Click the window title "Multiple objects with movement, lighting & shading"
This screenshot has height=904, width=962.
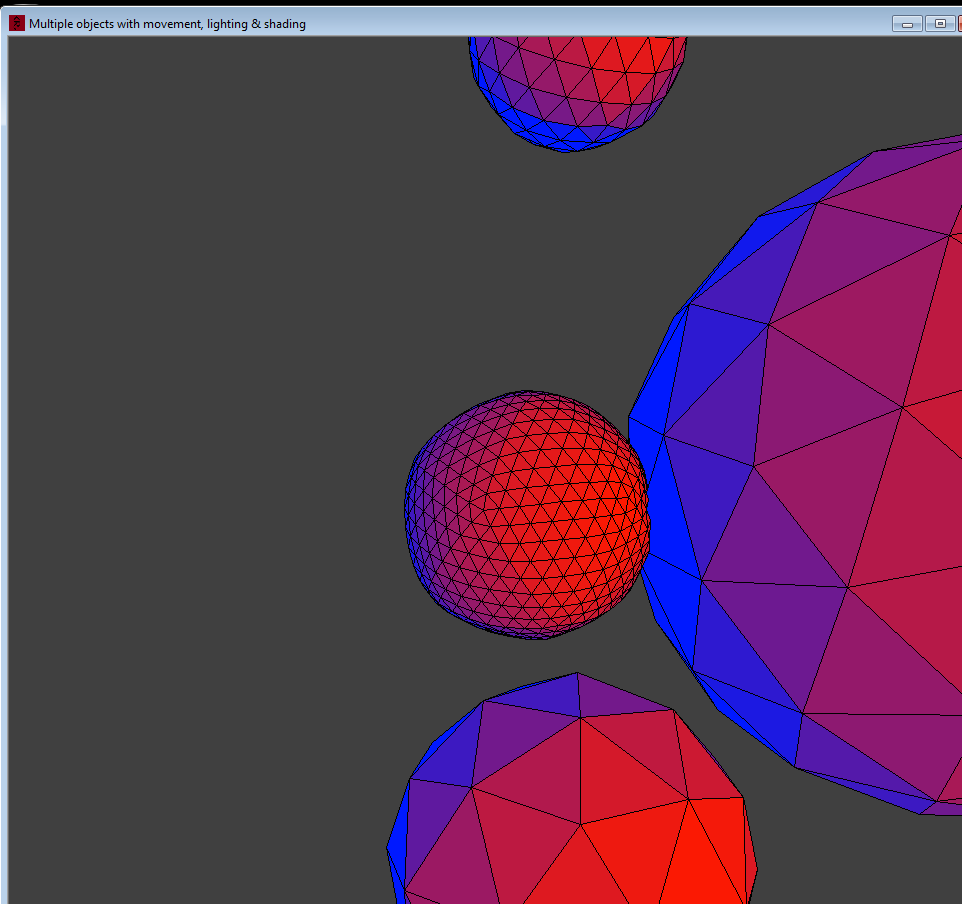[x=167, y=24]
